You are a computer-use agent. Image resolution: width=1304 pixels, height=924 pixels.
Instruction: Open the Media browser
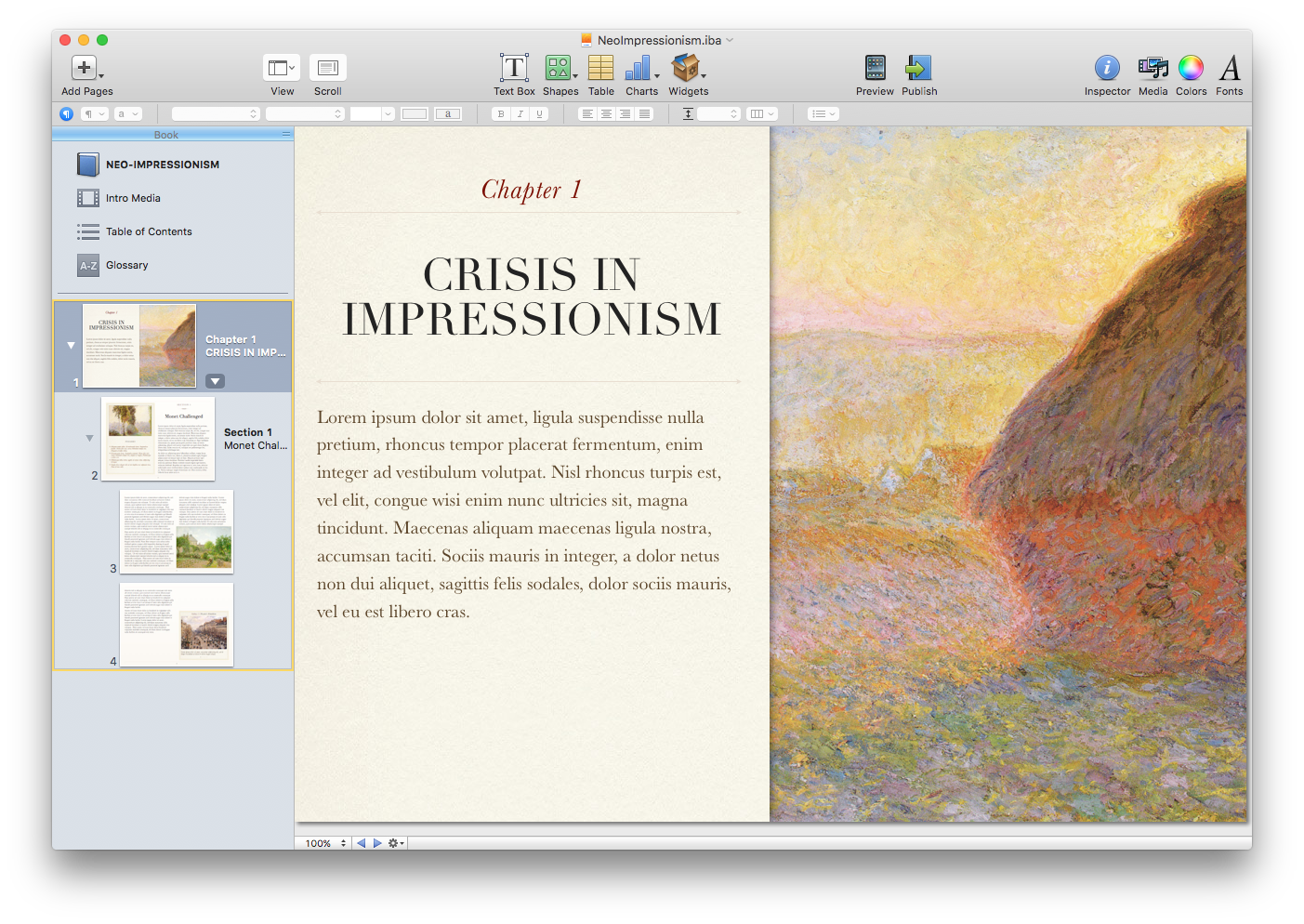point(1153,69)
